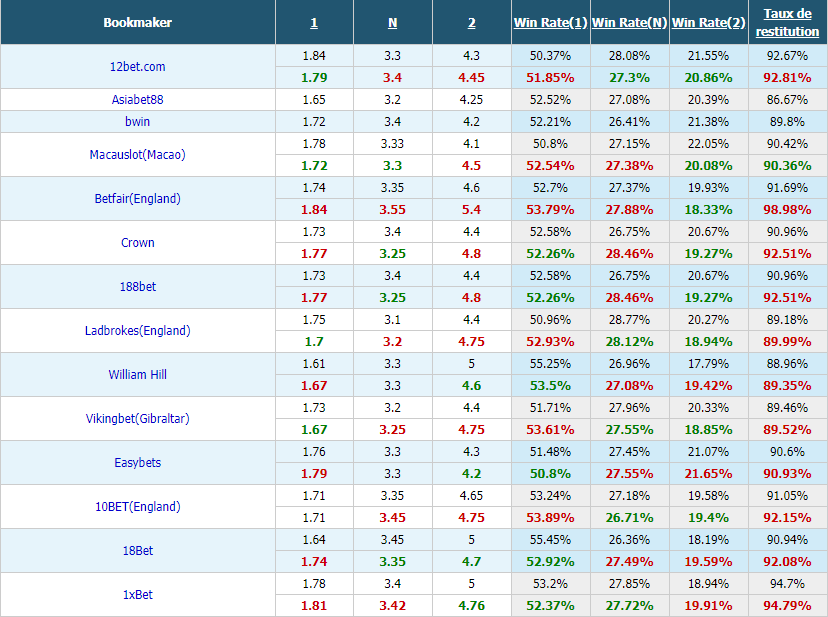This screenshot has width=828, height=617.
Task: Sort by the '2' odds column header
Action: pyautogui.click(x=472, y=23)
